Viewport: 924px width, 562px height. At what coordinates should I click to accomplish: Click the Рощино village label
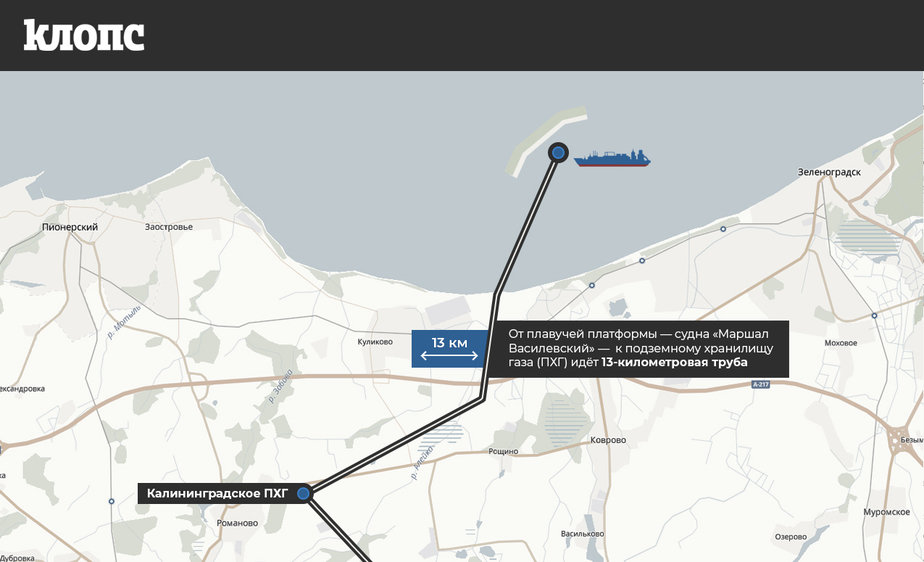coord(503,451)
